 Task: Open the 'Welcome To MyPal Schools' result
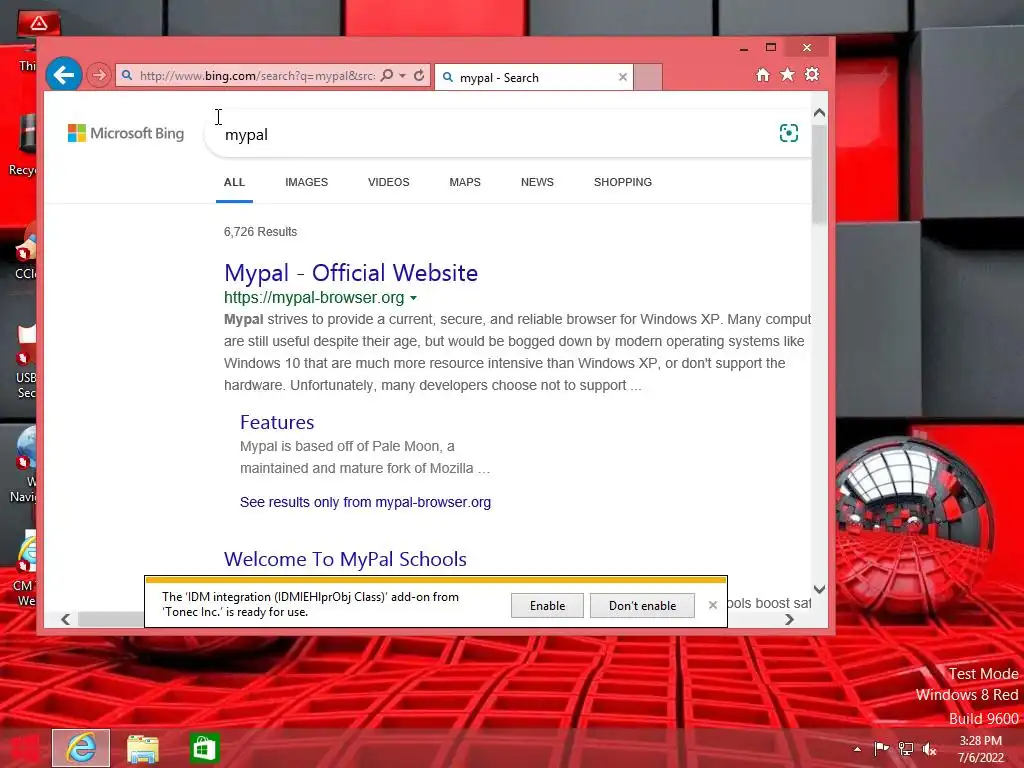[x=345, y=560]
